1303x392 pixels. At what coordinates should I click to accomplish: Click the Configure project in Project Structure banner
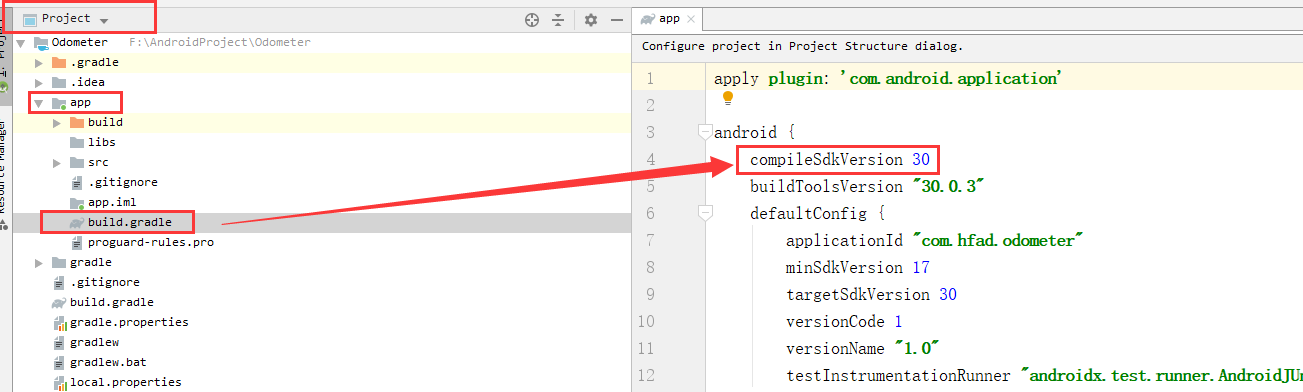point(802,46)
